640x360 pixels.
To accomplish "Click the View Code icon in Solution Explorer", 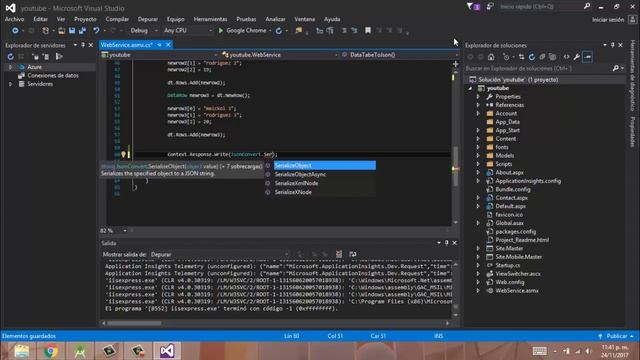I will tap(567, 57).
